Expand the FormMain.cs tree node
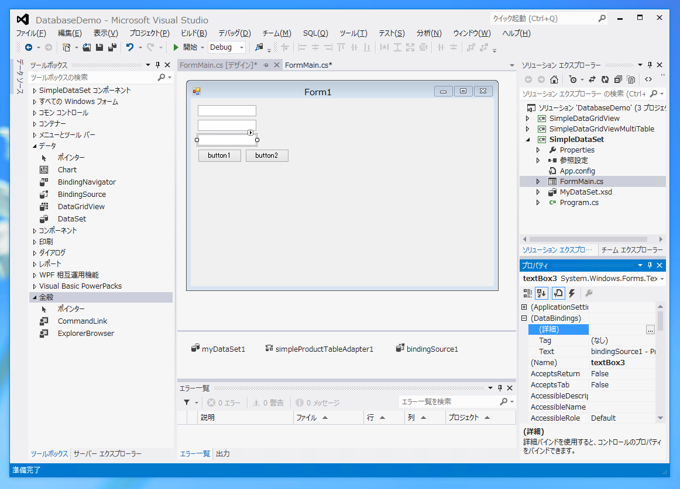The height and width of the screenshot is (489, 680). 538,182
